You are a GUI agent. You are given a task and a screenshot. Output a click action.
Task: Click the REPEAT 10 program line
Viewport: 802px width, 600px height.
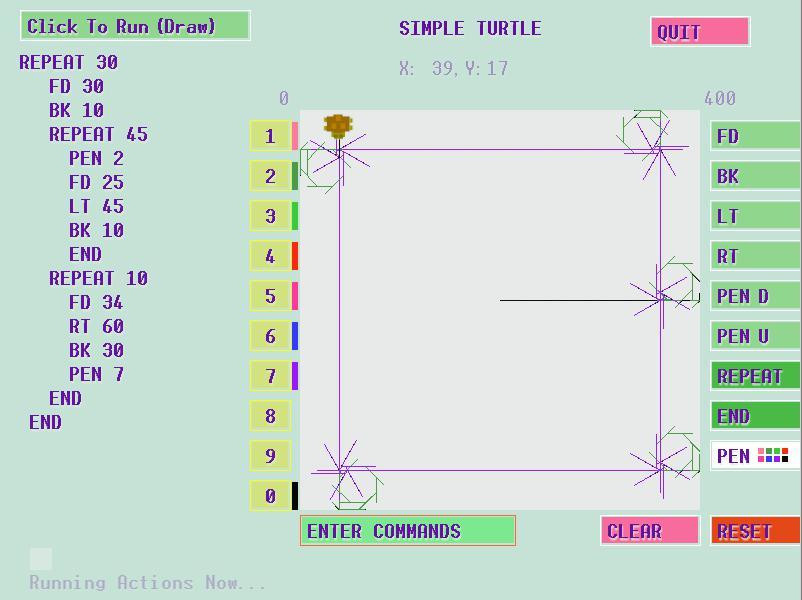(x=98, y=278)
